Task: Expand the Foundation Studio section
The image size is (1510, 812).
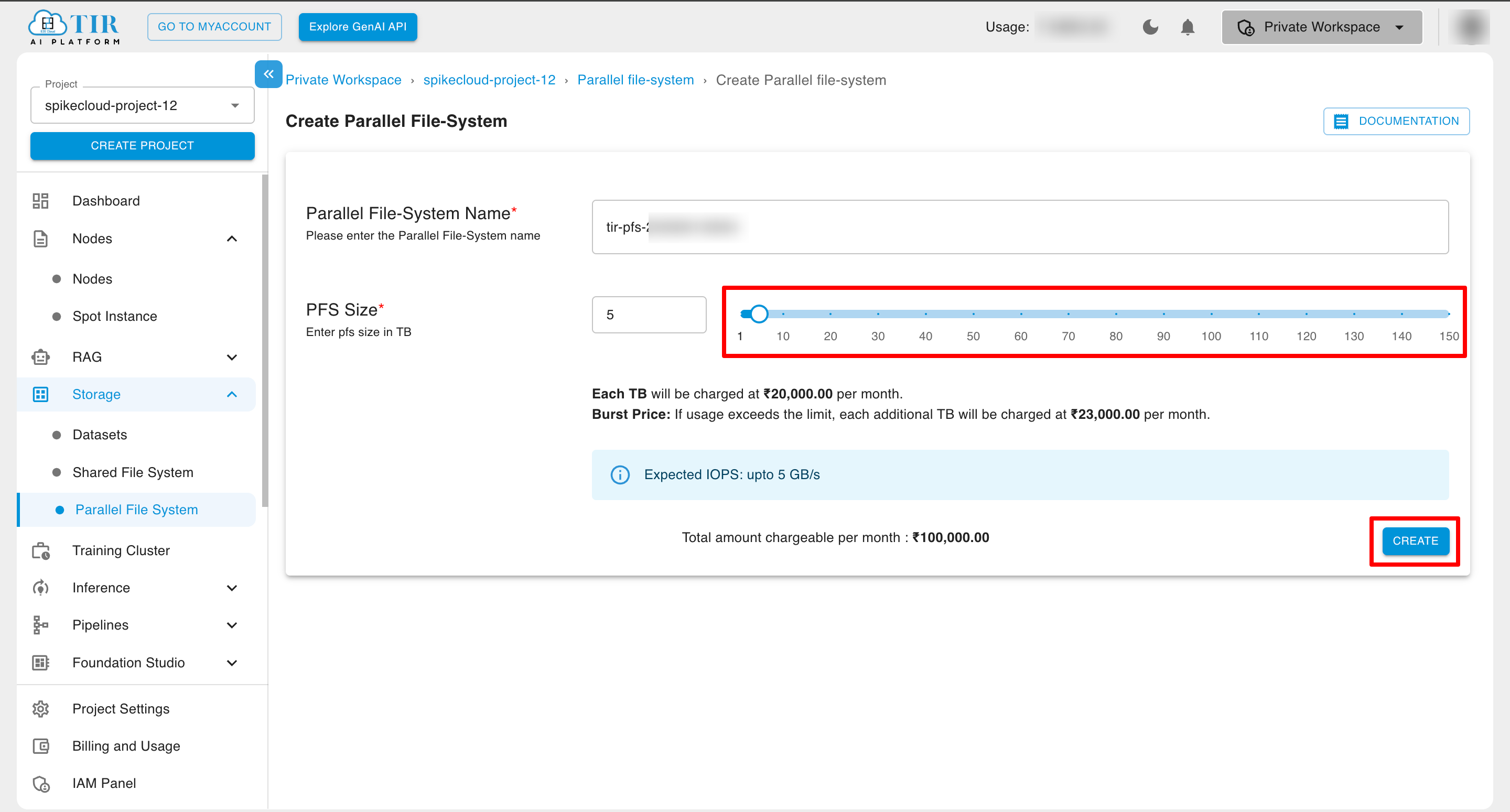Action: click(x=232, y=663)
